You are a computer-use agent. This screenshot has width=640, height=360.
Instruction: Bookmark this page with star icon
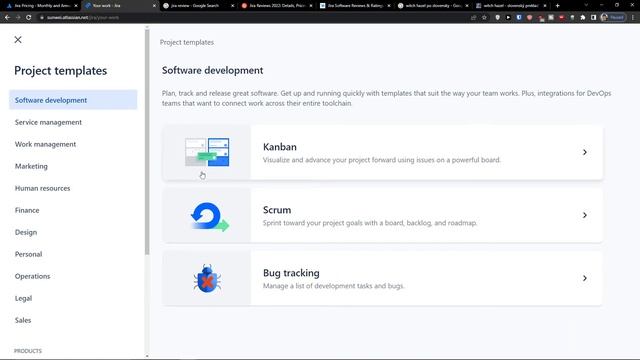click(x=484, y=18)
